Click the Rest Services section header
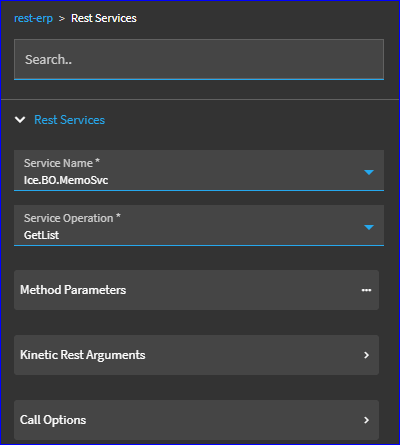400x445 pixels. point(69,120)
